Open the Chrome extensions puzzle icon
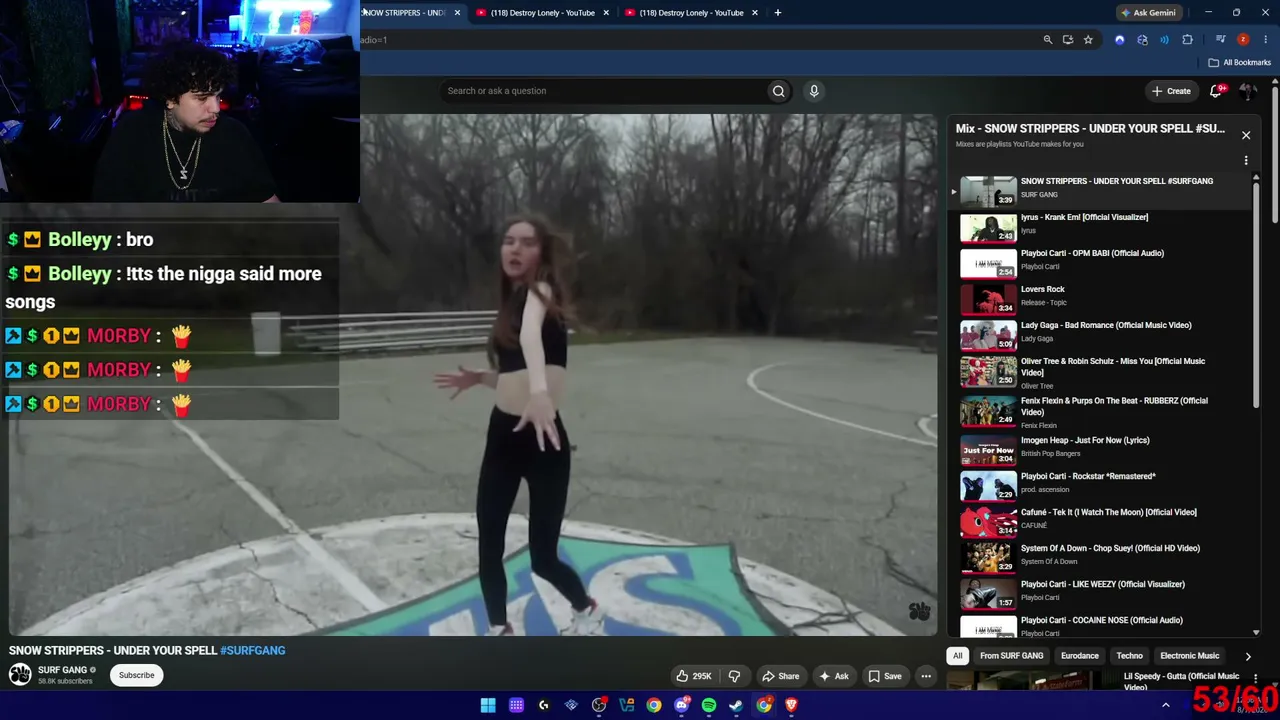Screen dimensions: 1280x720 1188,40
